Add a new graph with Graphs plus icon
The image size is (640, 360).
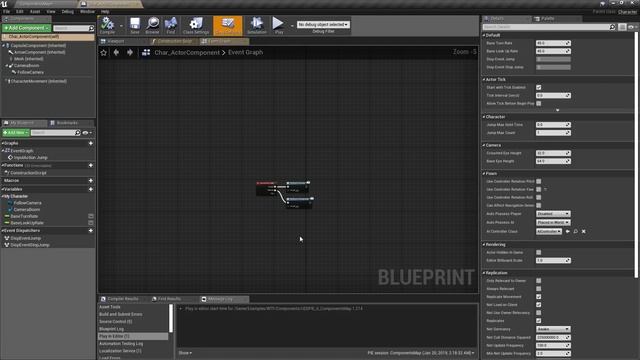(91, 143)
